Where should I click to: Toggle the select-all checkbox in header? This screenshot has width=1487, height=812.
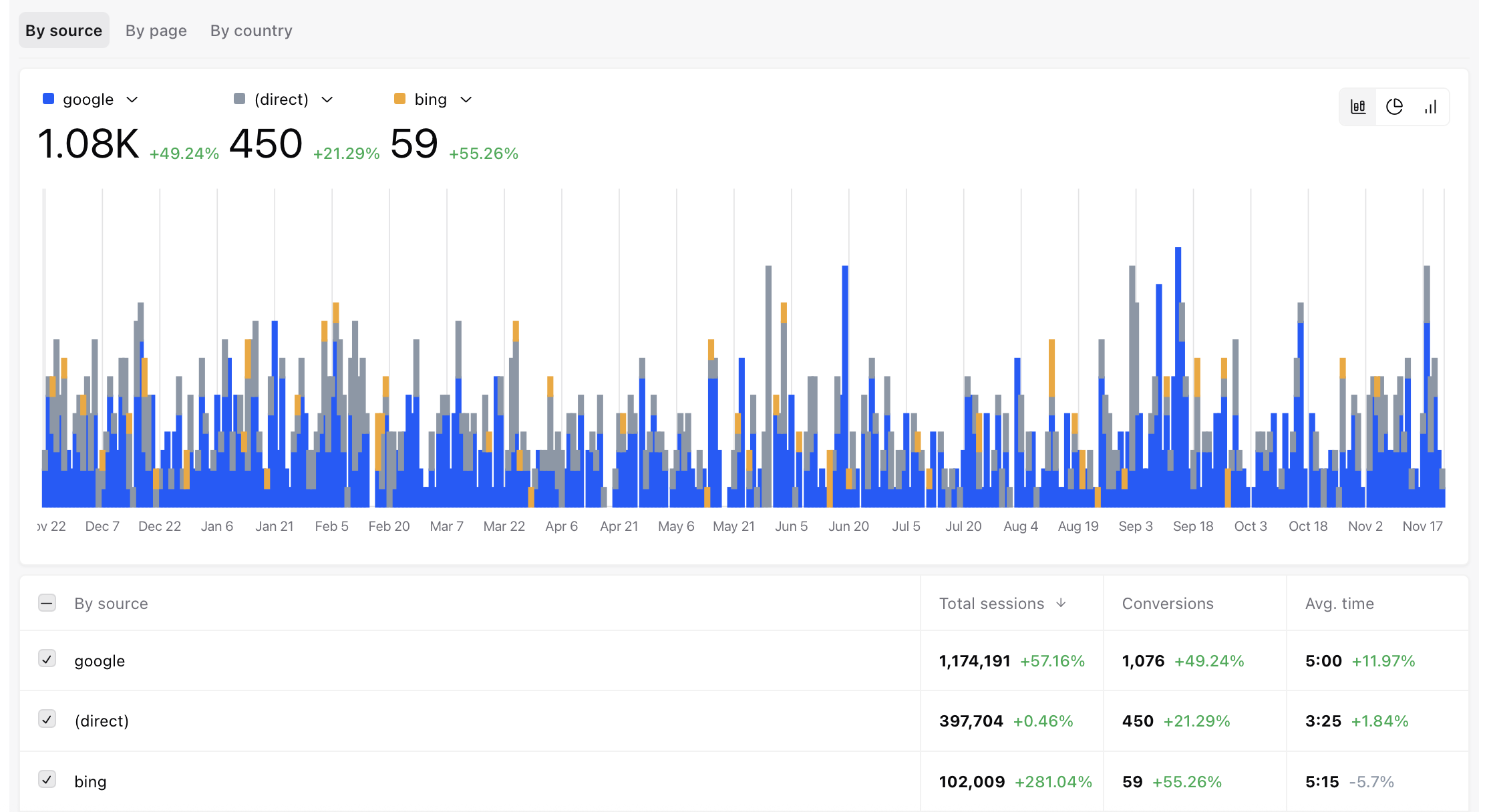coord(47,603)
